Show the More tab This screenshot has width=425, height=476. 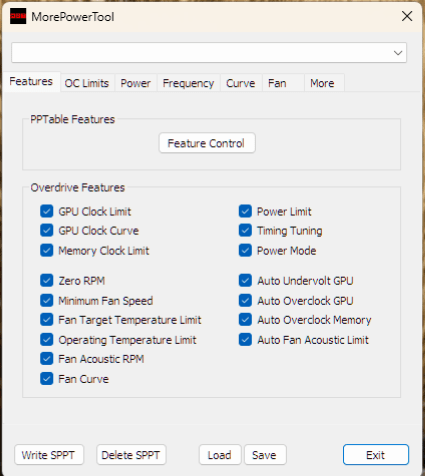click(x=322, y=83)
